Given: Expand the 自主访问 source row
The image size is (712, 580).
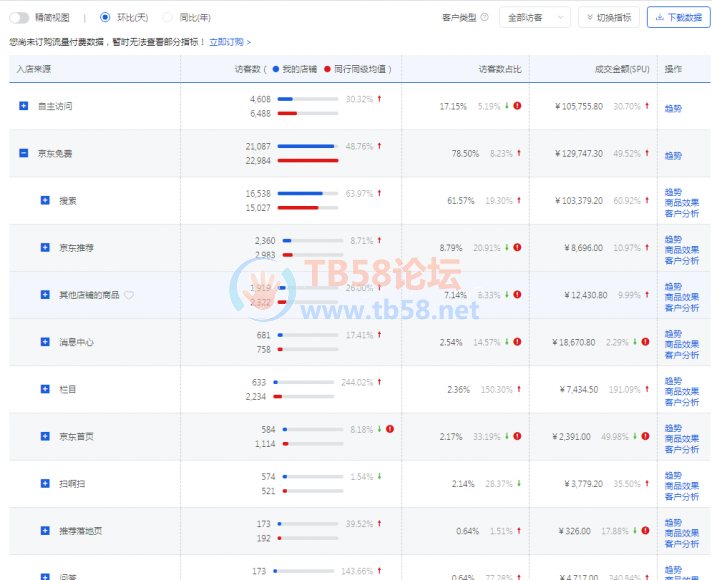Looking at the screenshot, I should coord(24,106).
